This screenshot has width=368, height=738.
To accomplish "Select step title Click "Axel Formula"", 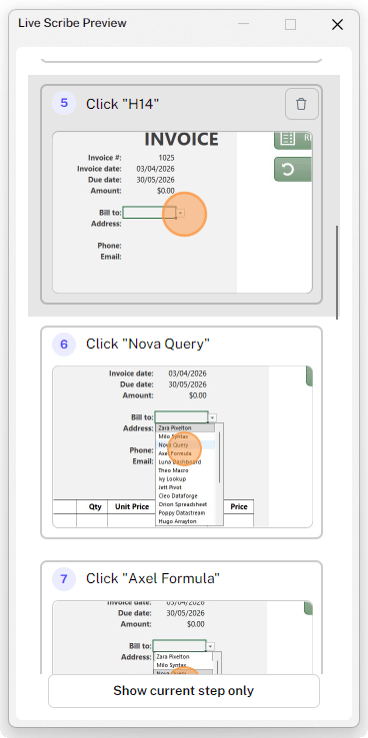I will pyautogui.click(x=153, y=578).
